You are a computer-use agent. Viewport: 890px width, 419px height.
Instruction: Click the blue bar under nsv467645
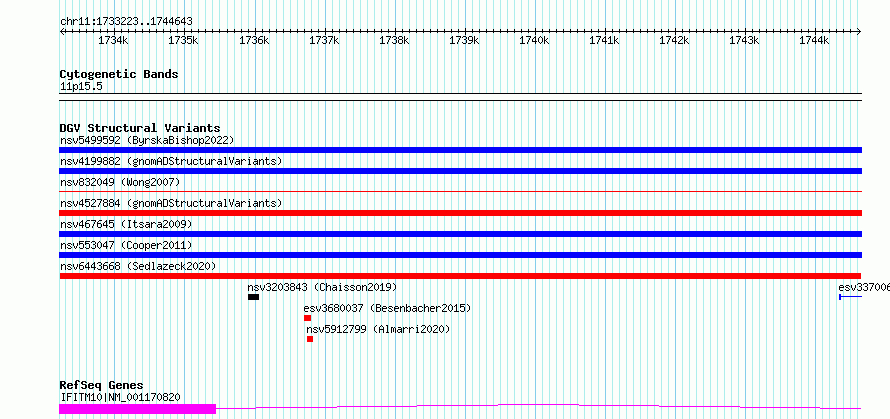[460, 234]
